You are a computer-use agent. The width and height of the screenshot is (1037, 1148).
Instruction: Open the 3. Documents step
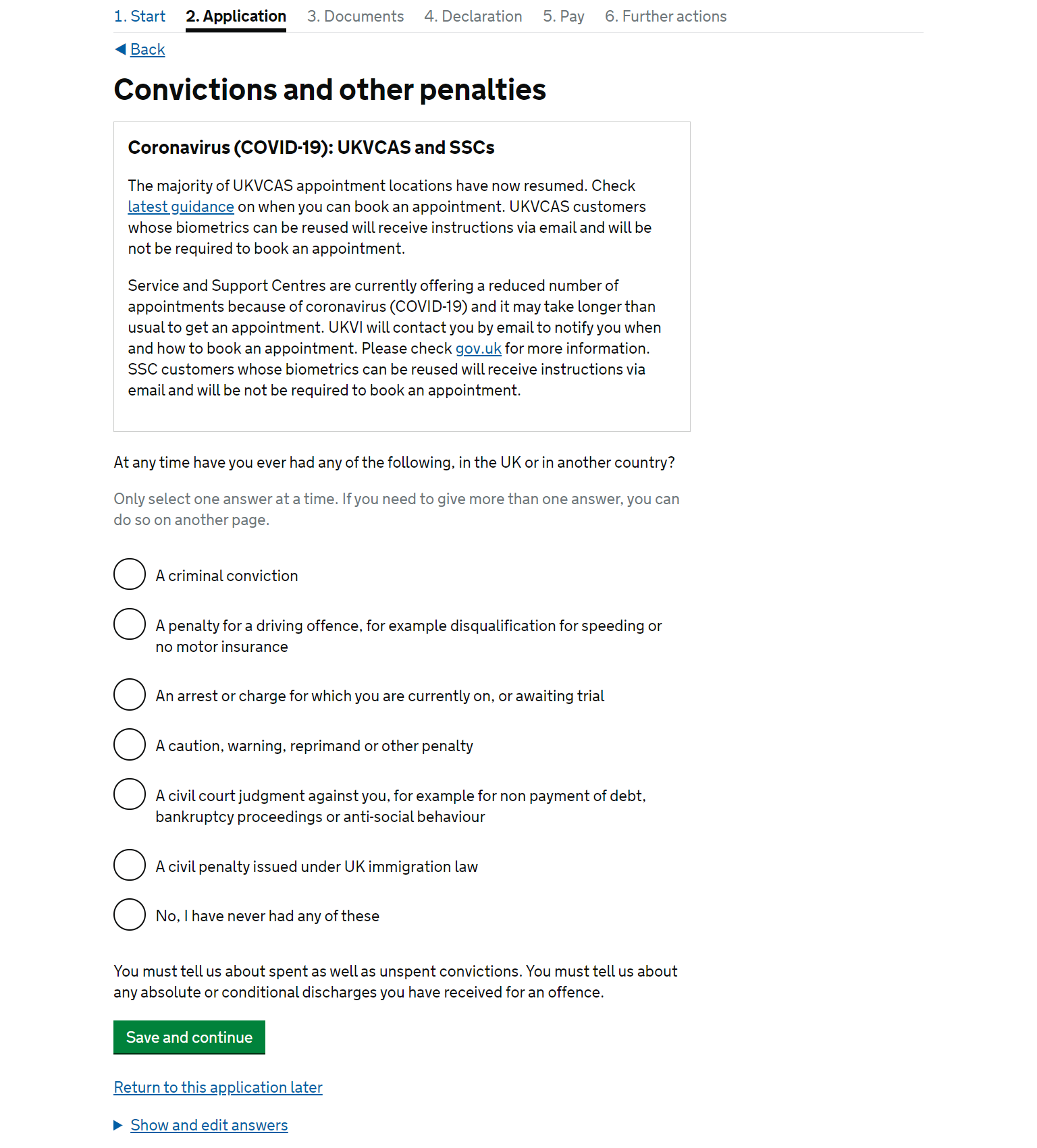point(355,16)
